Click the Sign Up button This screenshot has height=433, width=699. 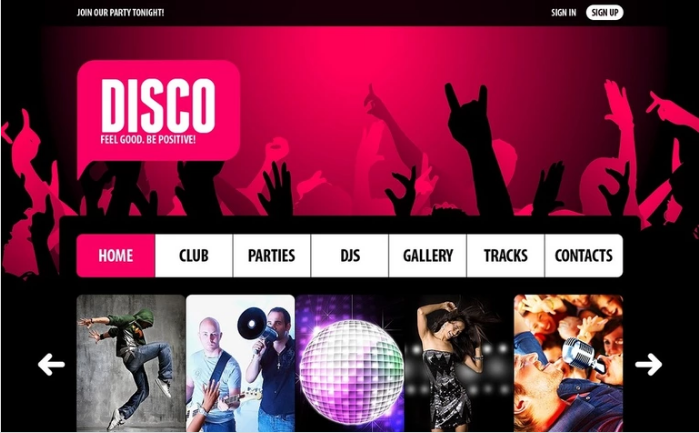604,12
